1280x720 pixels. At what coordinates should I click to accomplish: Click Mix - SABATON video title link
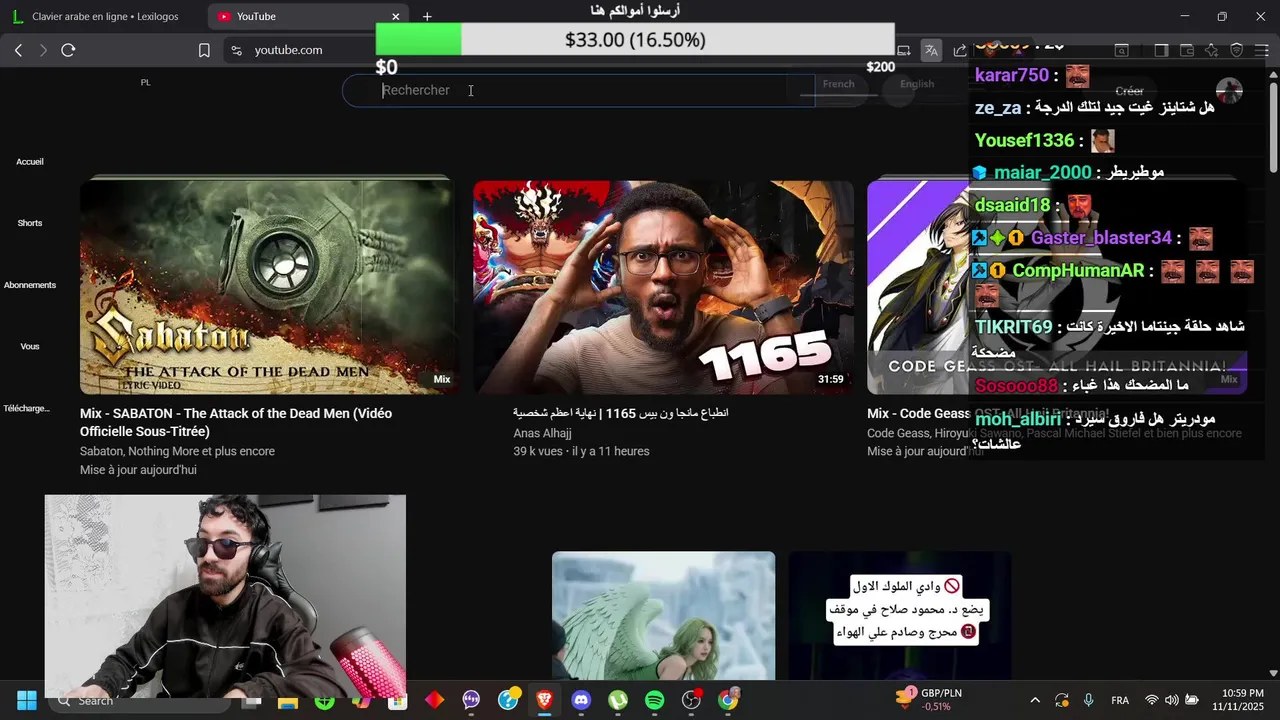click(x=236, y=422)
